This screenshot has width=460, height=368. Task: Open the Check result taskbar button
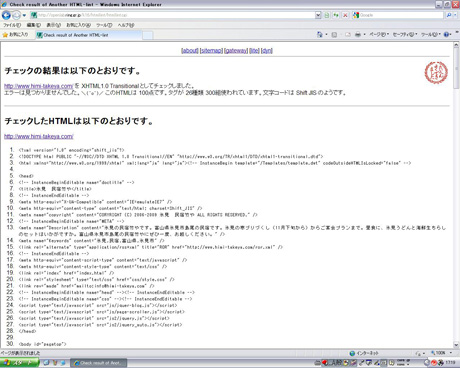coord(99,363)
